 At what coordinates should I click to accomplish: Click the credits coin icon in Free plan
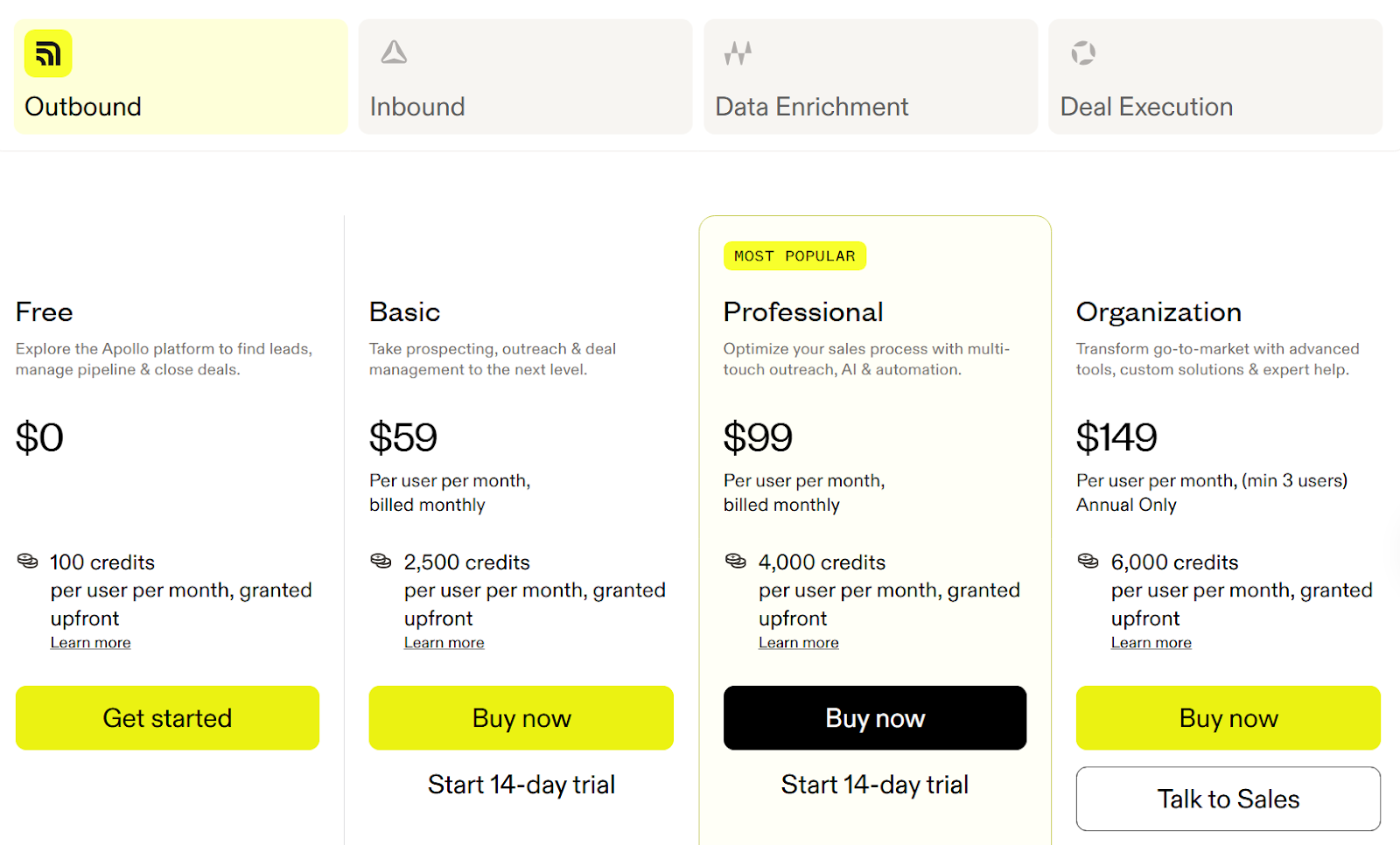point(27,562)
